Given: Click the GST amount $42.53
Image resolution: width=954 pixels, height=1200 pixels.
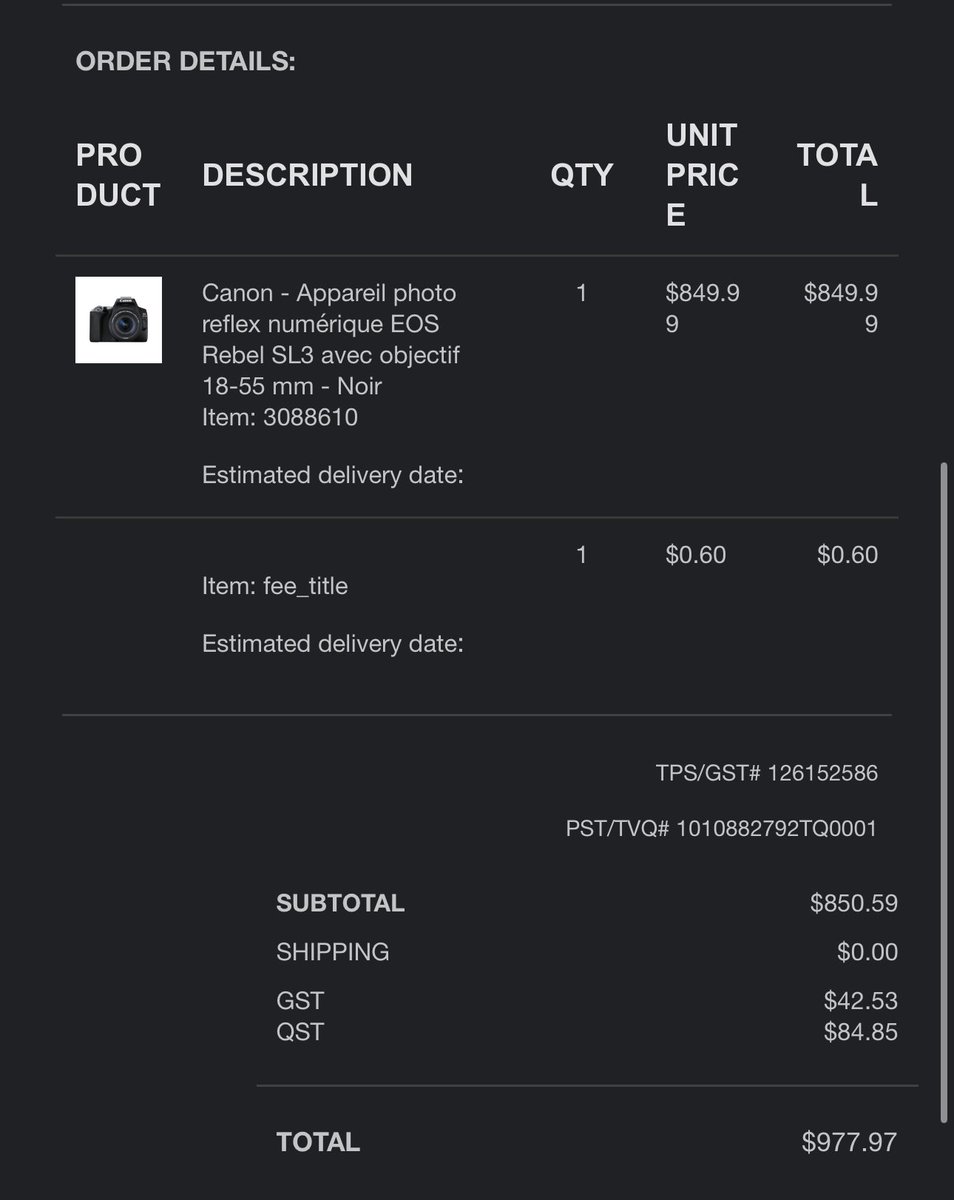Looking at the screenshot, I should click(861, 1001).
